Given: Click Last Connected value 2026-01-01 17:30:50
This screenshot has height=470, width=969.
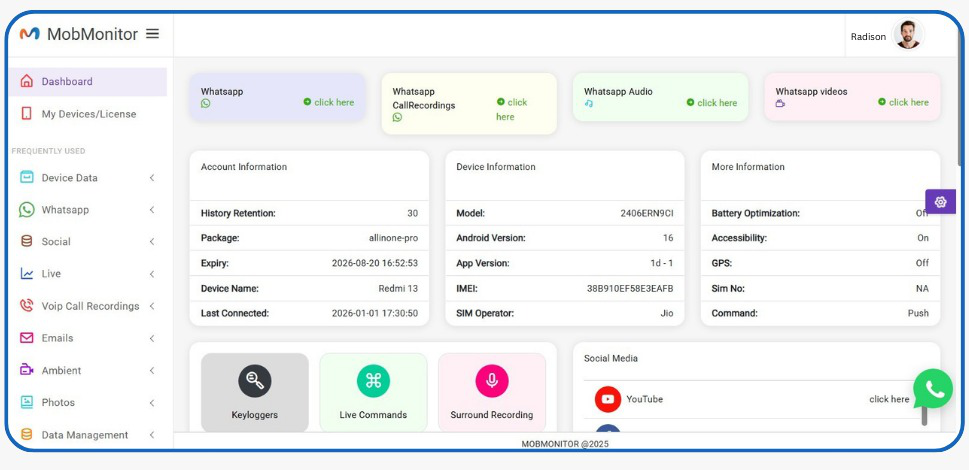Looking at the screenshot, I should (x=374, y=313).
